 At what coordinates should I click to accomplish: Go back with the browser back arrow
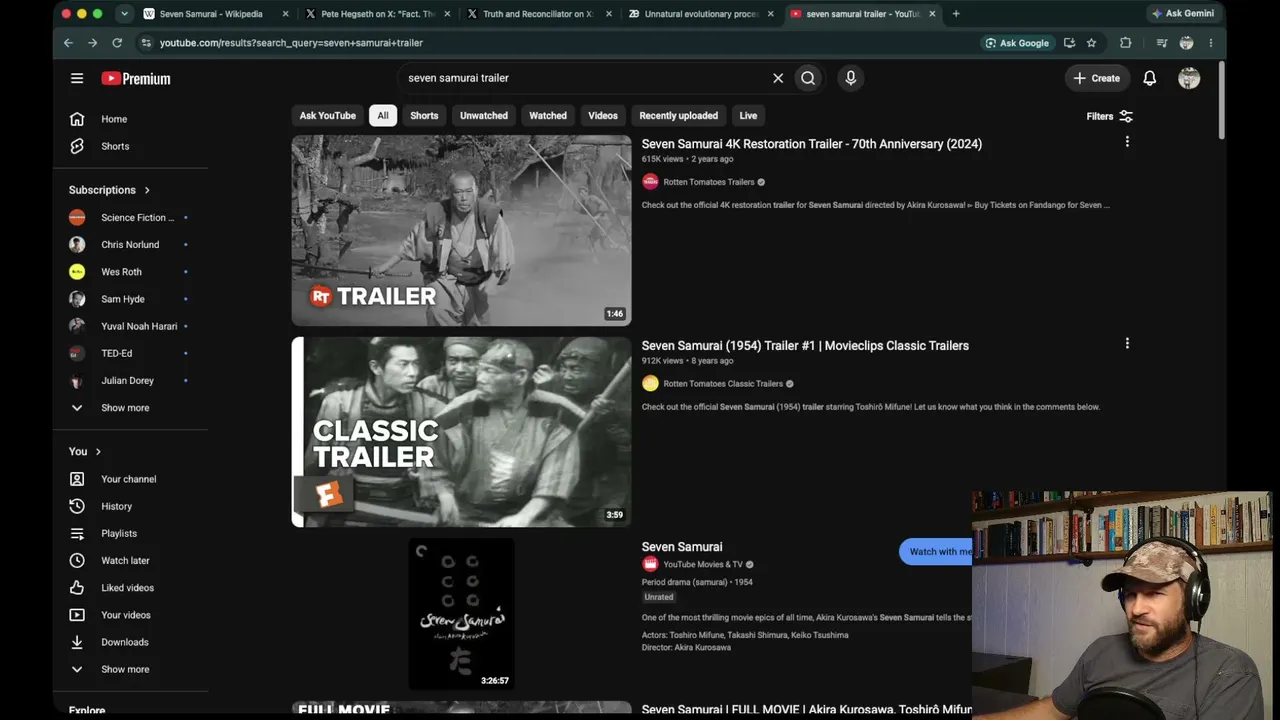point(68,43)
